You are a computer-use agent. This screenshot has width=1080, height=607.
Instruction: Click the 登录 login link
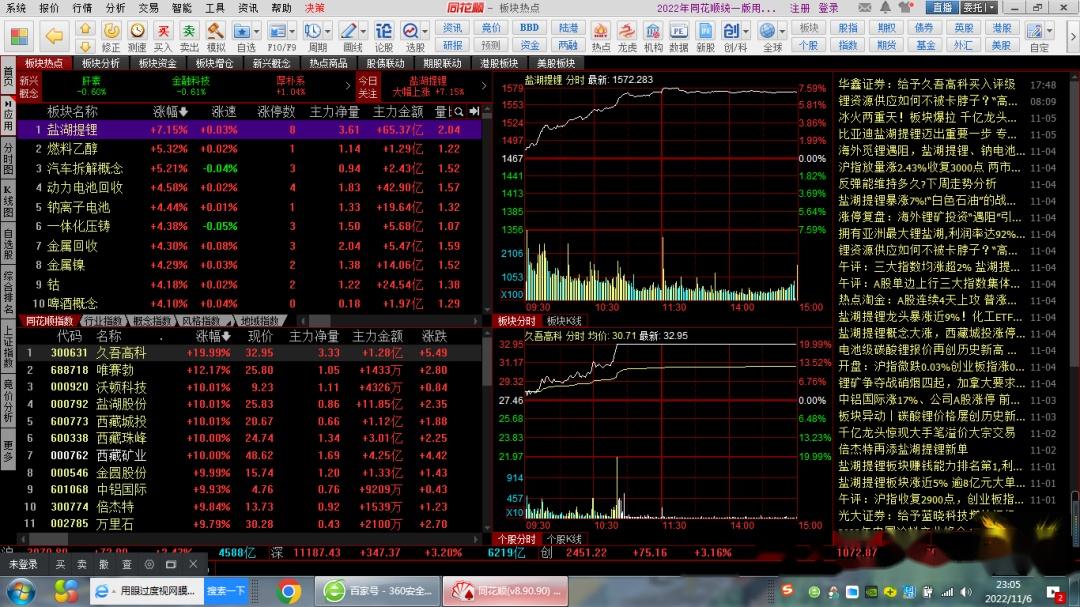tap(828, 8)
